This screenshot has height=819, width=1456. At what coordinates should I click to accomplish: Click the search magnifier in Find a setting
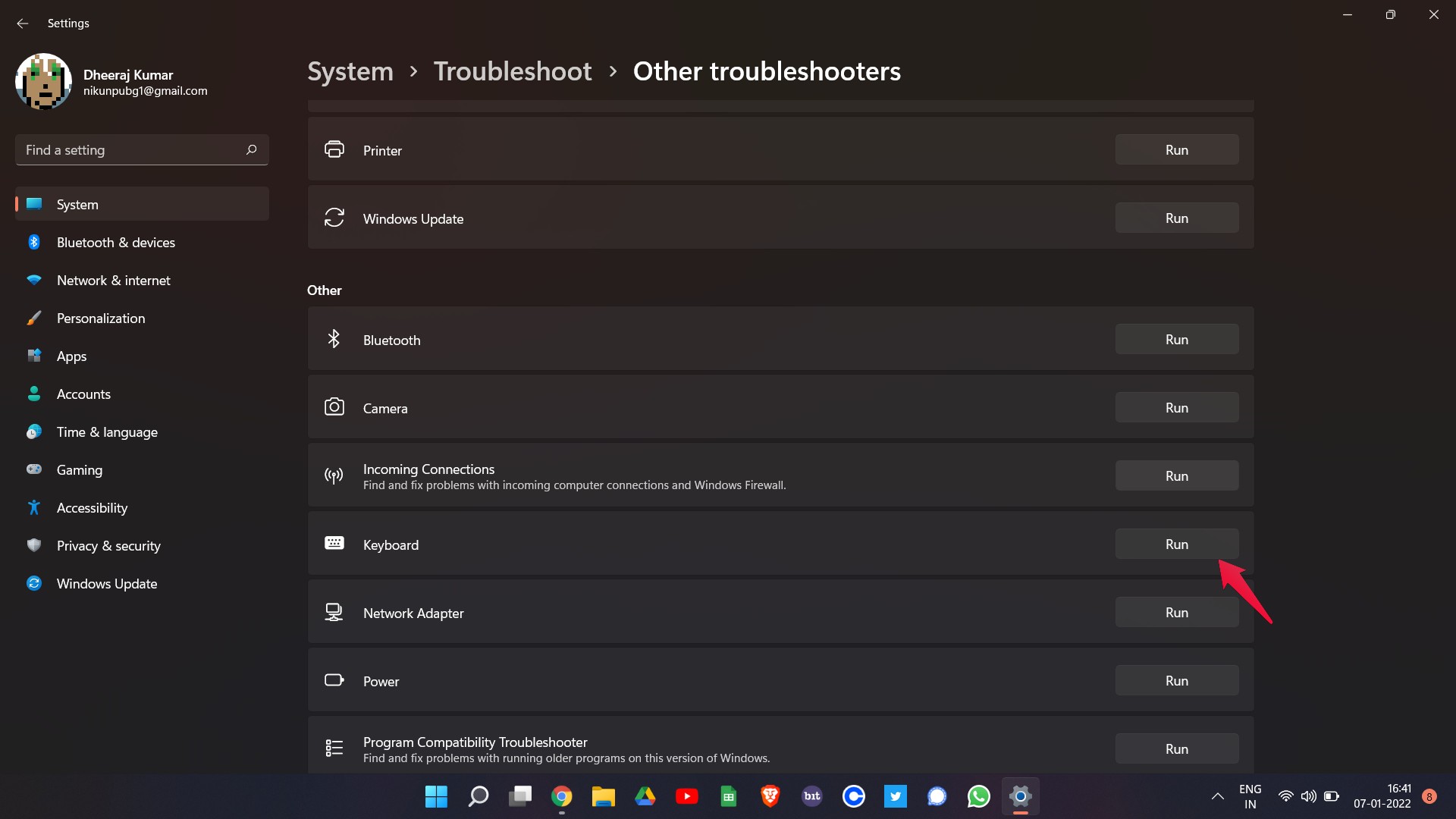(x=251, y=150)
